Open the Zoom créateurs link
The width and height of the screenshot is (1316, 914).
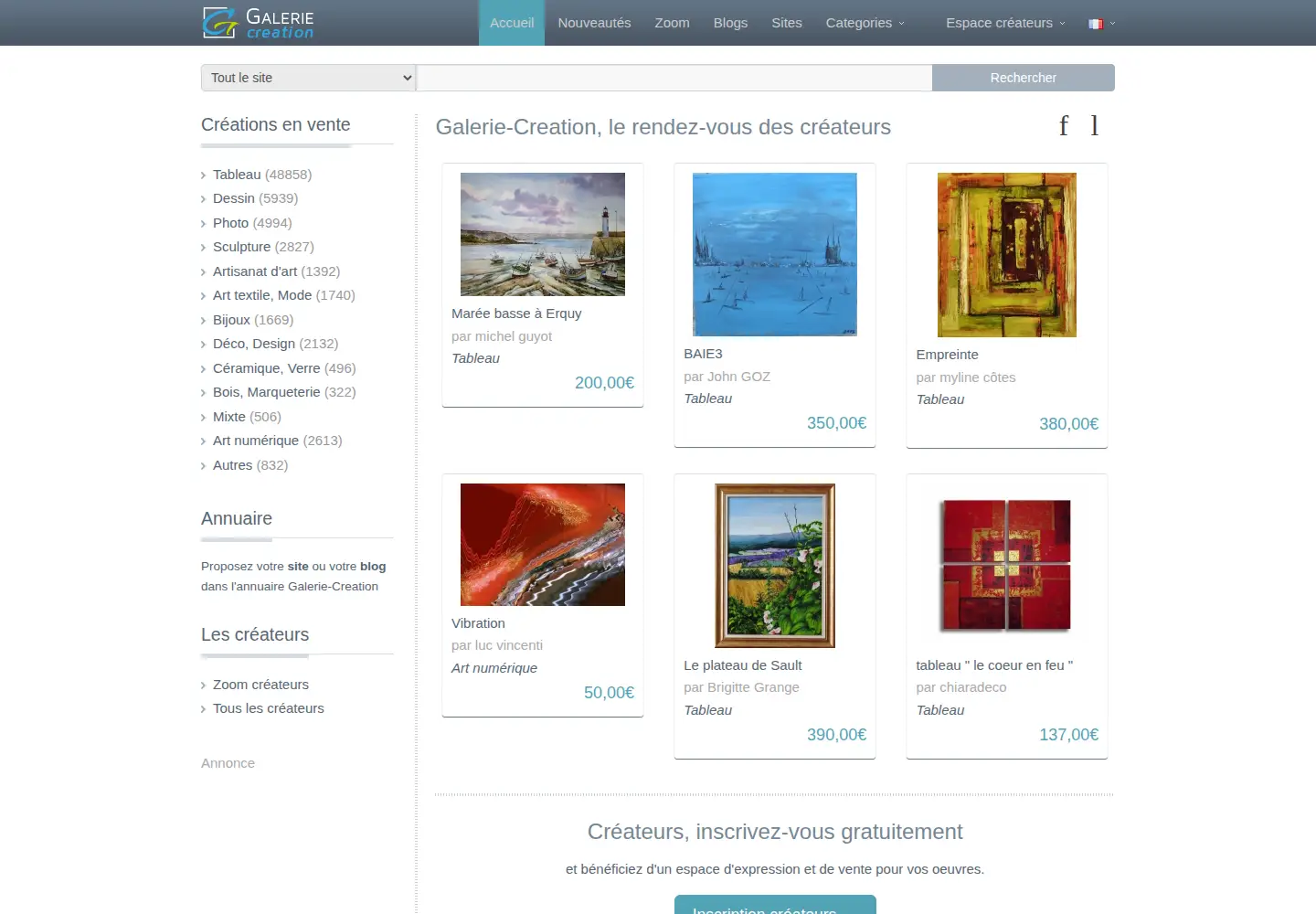[x=260, y=685]
